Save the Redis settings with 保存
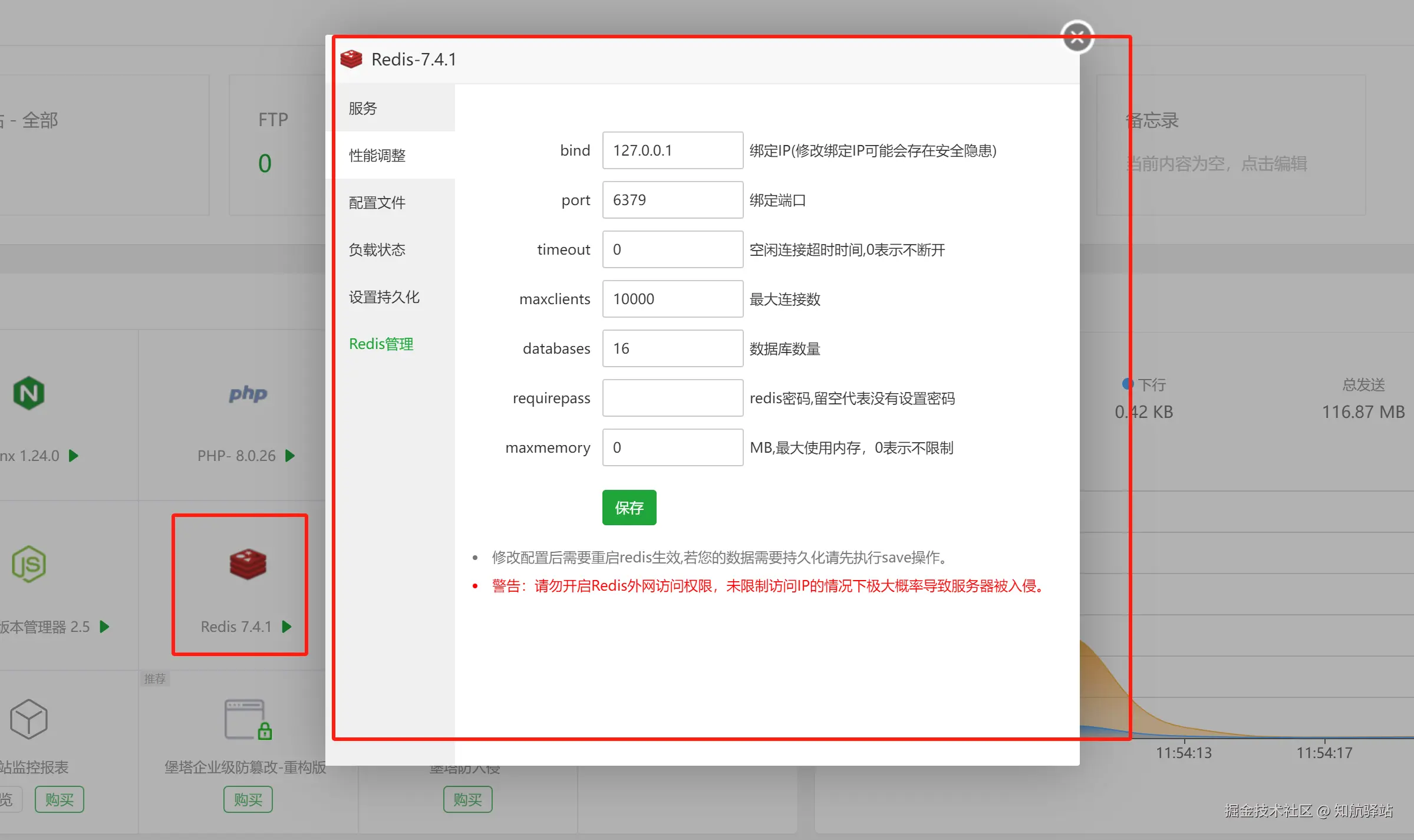Image resolution: width=1414 pixels, height=840 pixels. 629,508
